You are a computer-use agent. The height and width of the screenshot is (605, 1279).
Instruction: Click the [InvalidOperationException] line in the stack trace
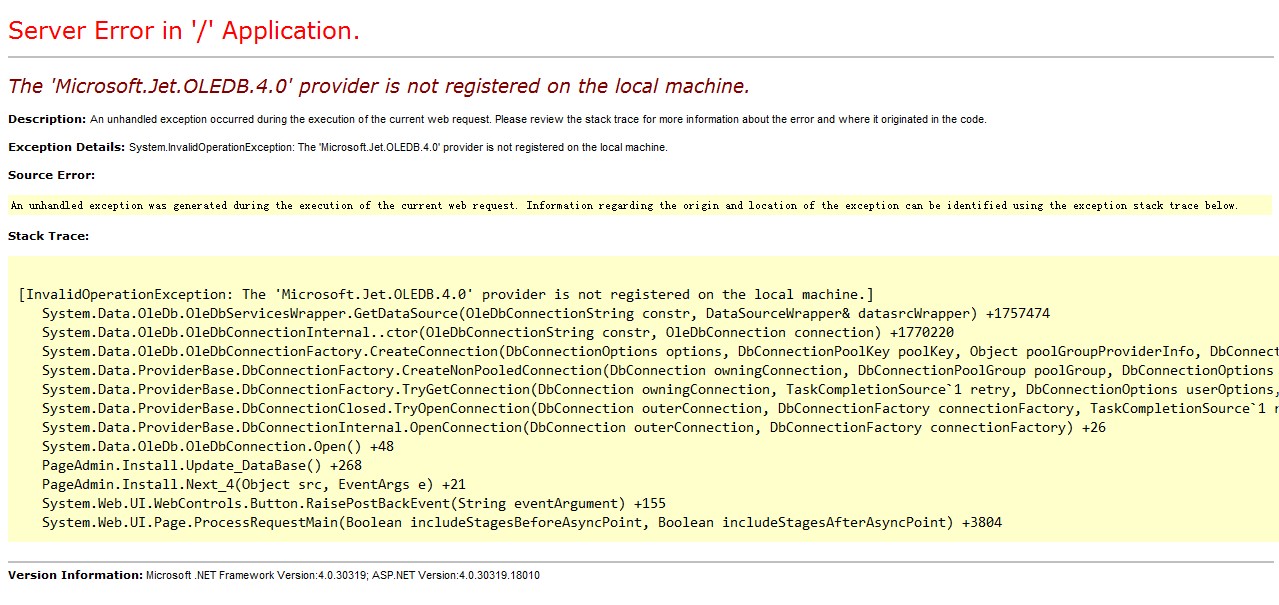(x=446, y=294)
